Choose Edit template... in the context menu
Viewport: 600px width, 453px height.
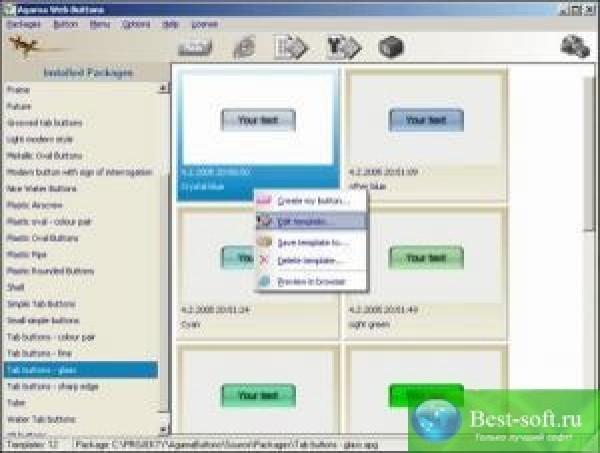pyautogui.click(x=311, y=222)
